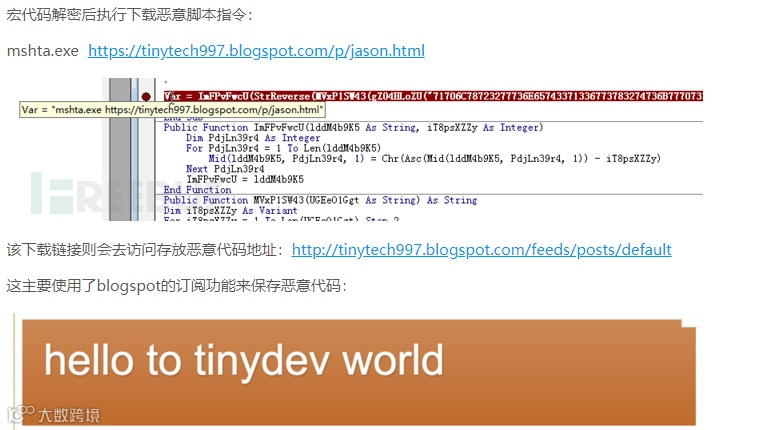The width and height of the screenshot is (760, 430).
Task: Click the '宏代码解密后执行下载恶意脚本指令' heading text
Action: [x=129, y=15]
